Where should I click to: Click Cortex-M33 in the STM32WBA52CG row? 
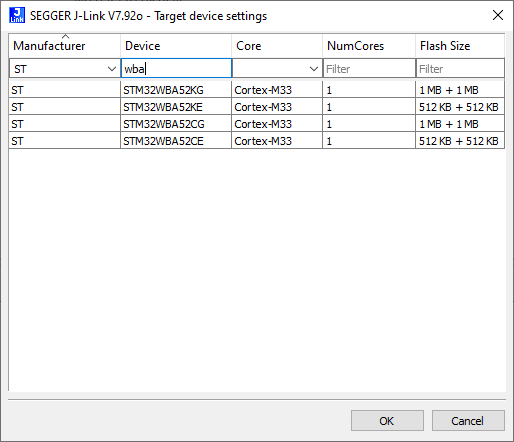tap(277, 124)
